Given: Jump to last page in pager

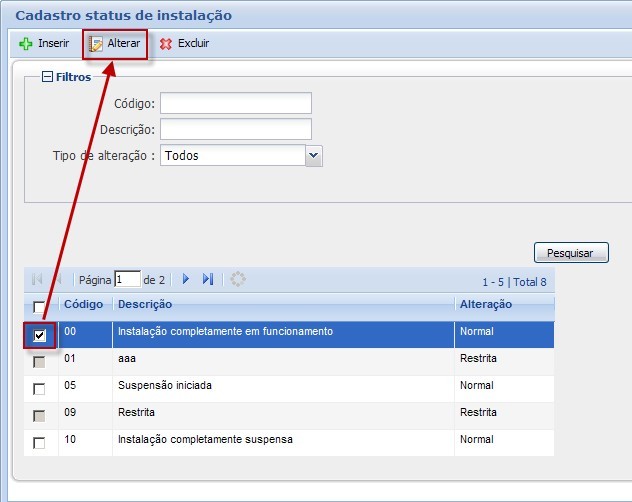Looking at the screenshot, I should tap(208, 280).
